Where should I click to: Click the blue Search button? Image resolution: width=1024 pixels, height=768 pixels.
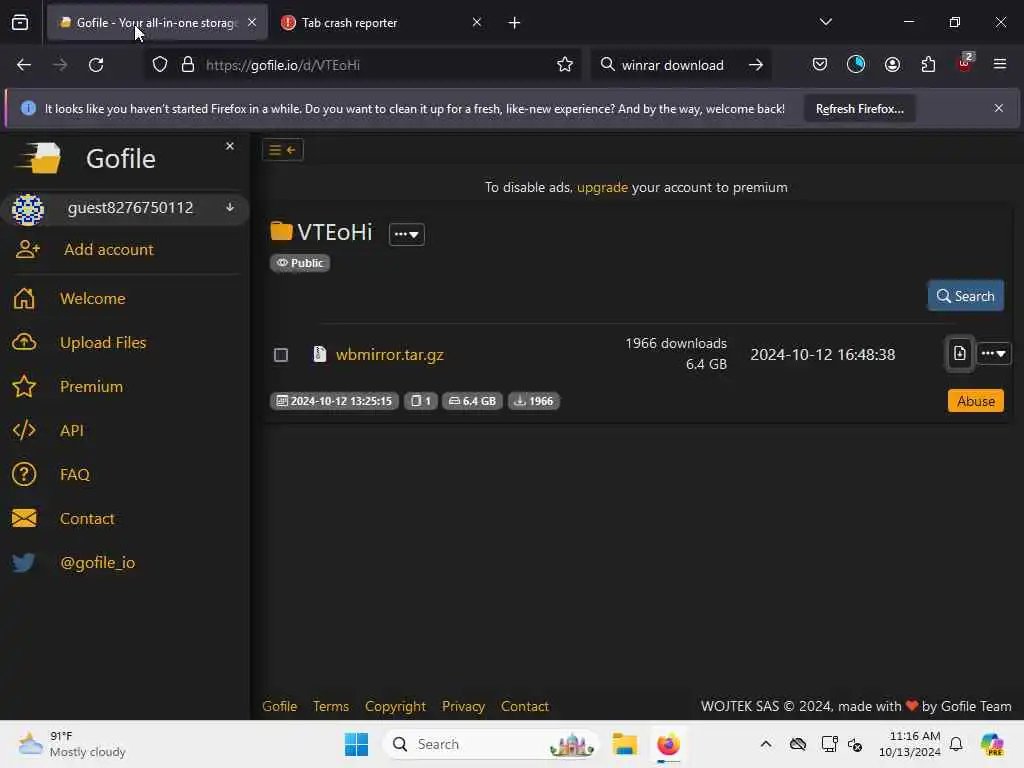tap(965, 296)
